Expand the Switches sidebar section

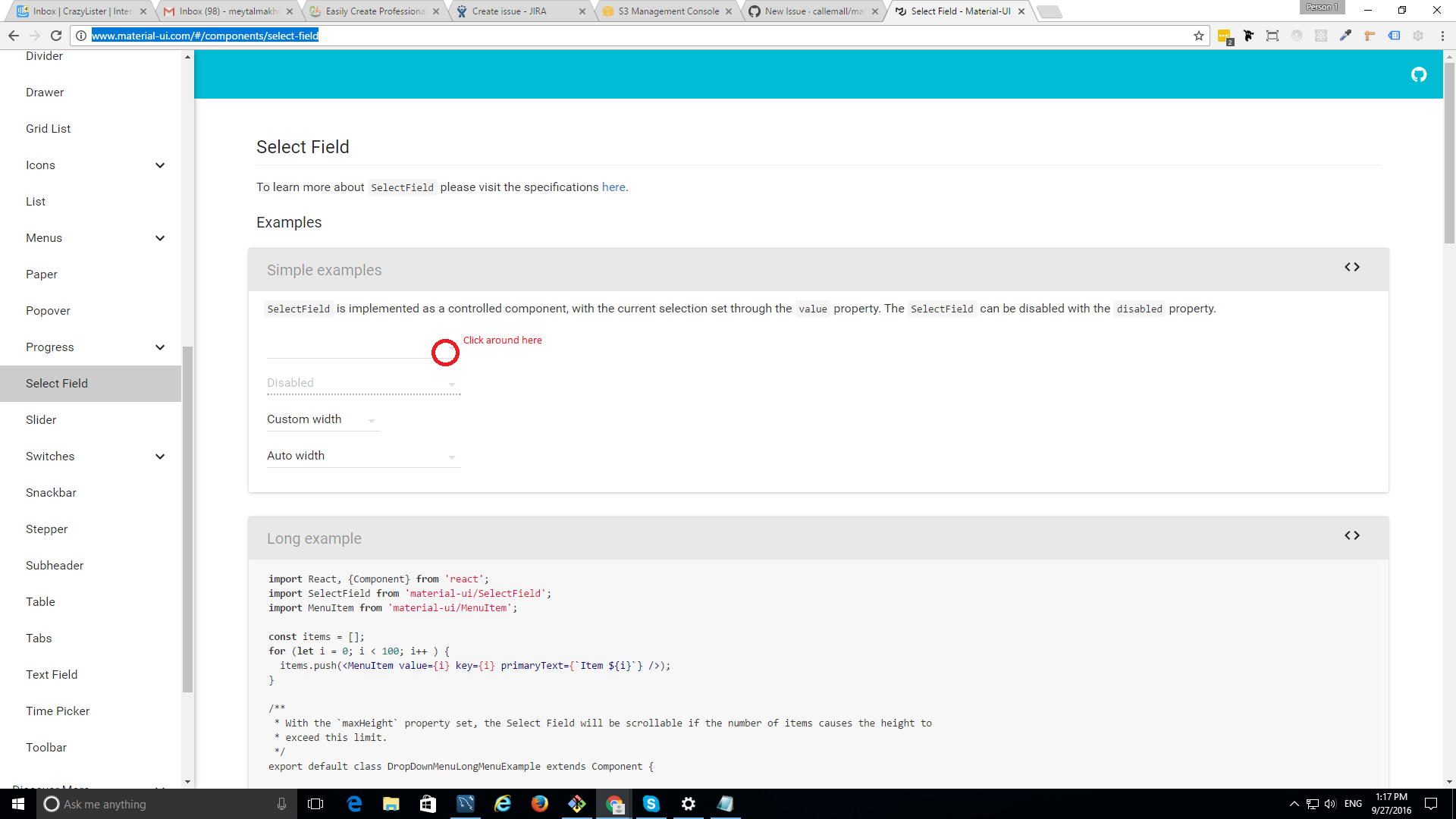point(160,457)
